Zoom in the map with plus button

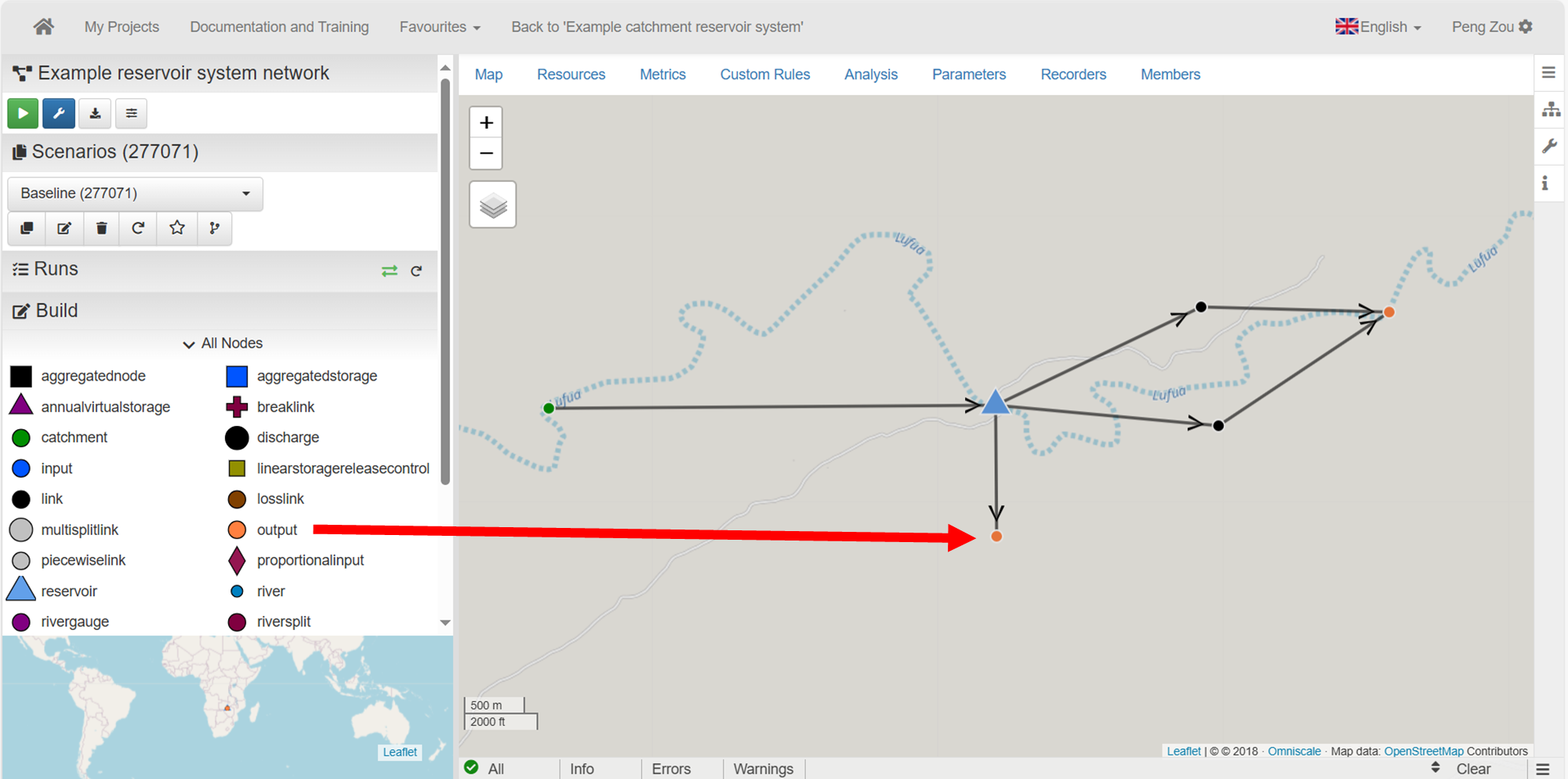486,123
